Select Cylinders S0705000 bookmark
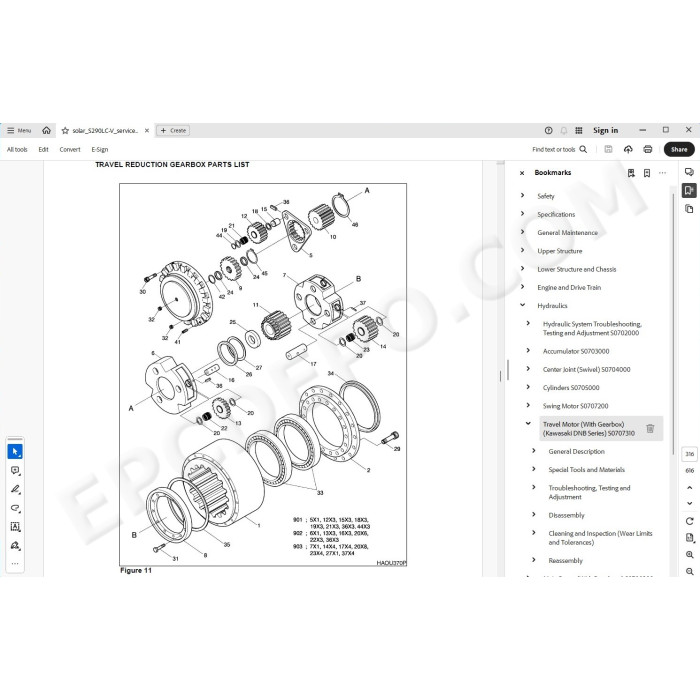Screen dimensions: 700x700 tap(571, 388)
